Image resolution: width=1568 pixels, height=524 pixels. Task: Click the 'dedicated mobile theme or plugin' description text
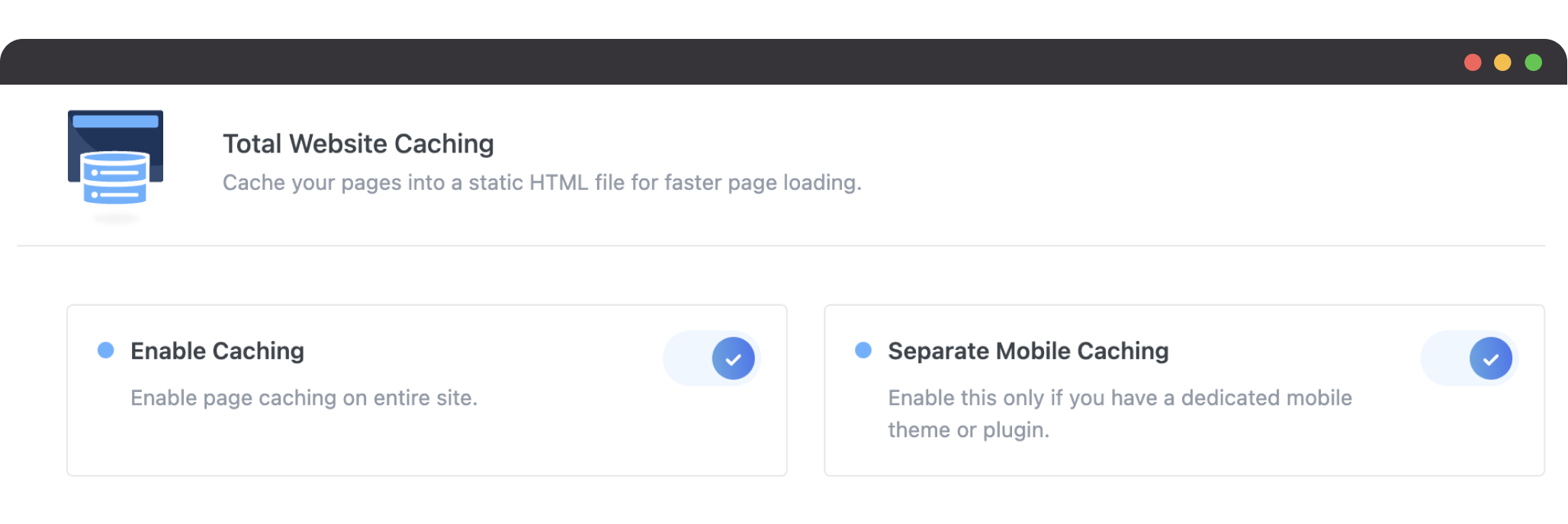(x=1120, y=414)
